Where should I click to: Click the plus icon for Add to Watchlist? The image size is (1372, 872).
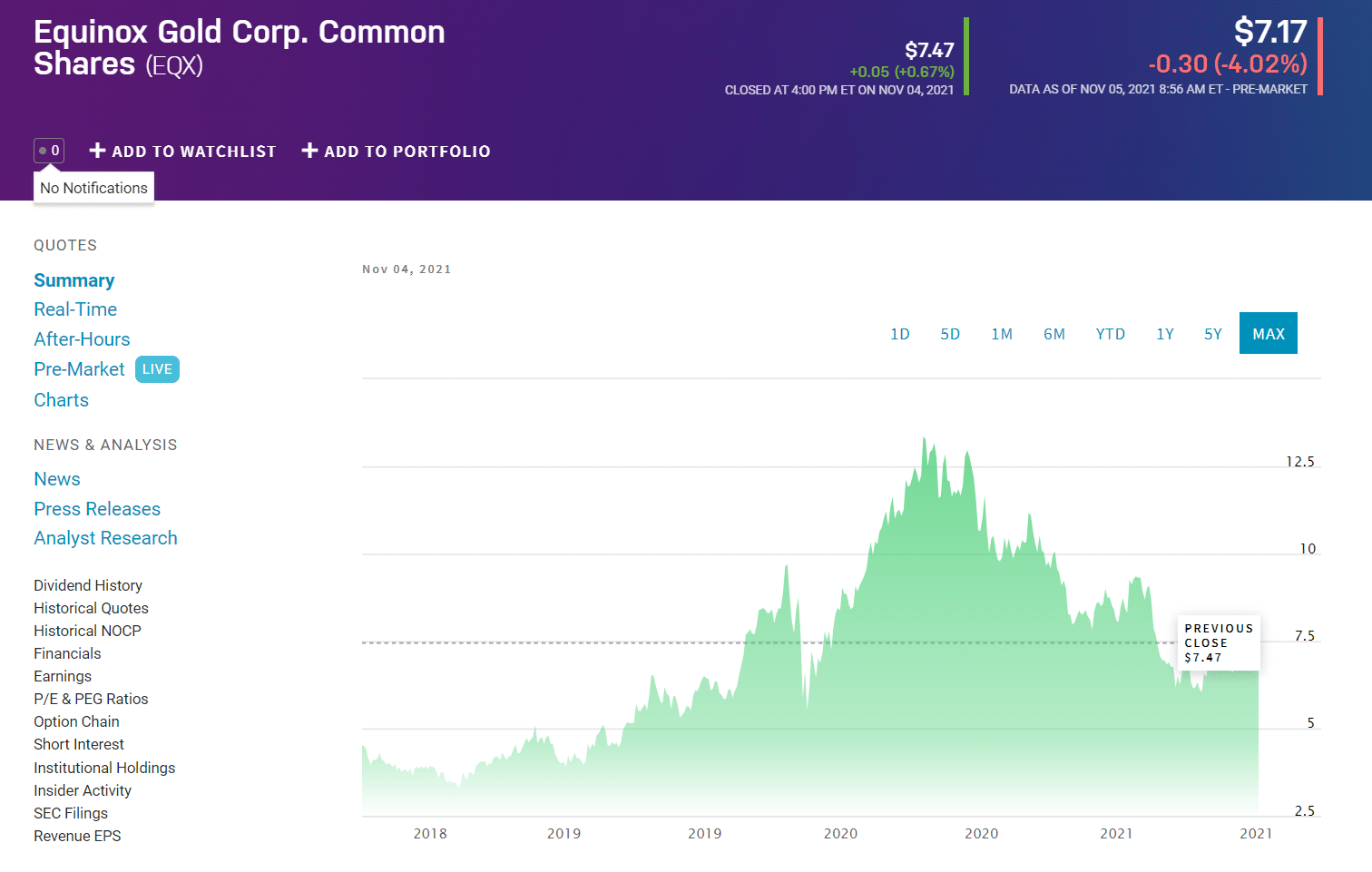point(98,151)
